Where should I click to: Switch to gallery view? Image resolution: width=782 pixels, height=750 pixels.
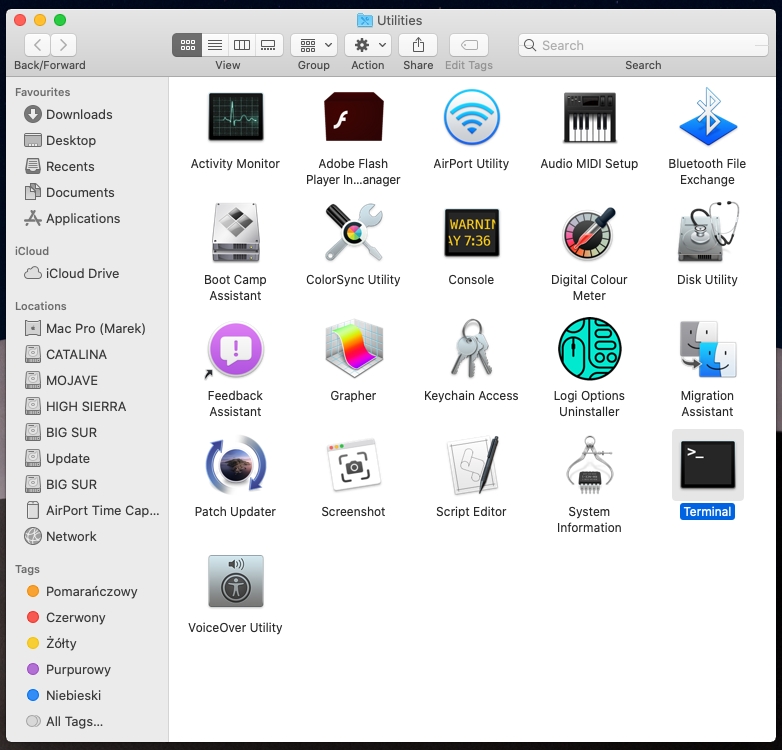click(269, 45)
